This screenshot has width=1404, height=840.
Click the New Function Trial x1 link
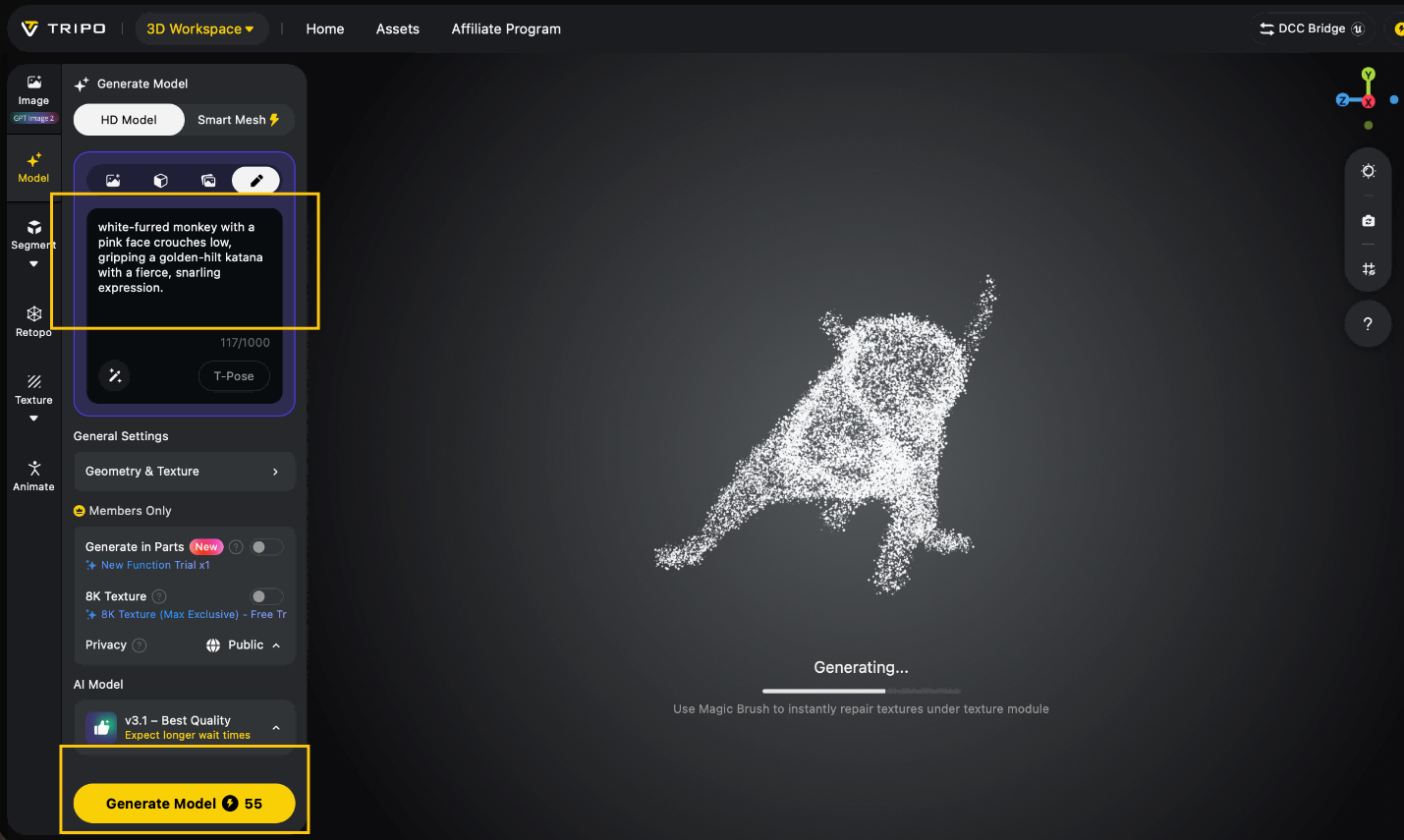click(x=155, y=565)
